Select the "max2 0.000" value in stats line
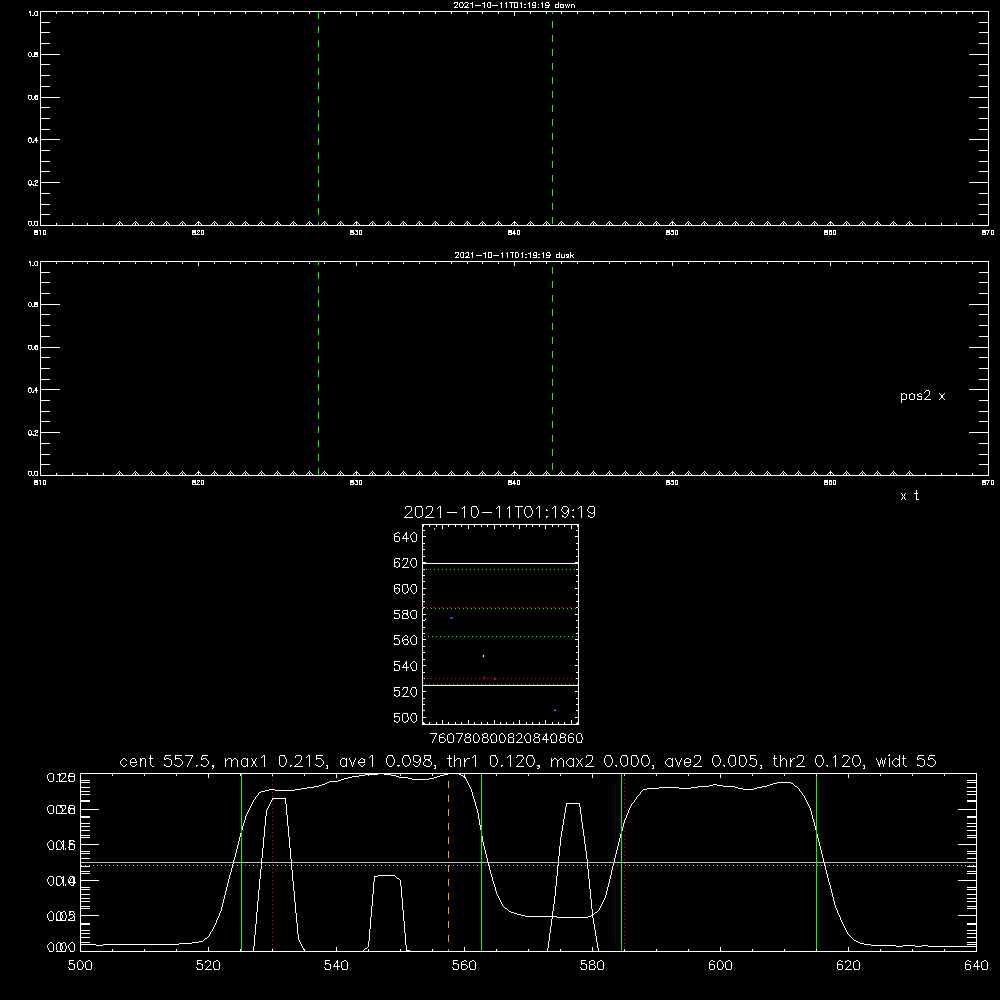The width and height of the screenshot is (1000, 1000). pyautogui.click(x=601, y=761)
